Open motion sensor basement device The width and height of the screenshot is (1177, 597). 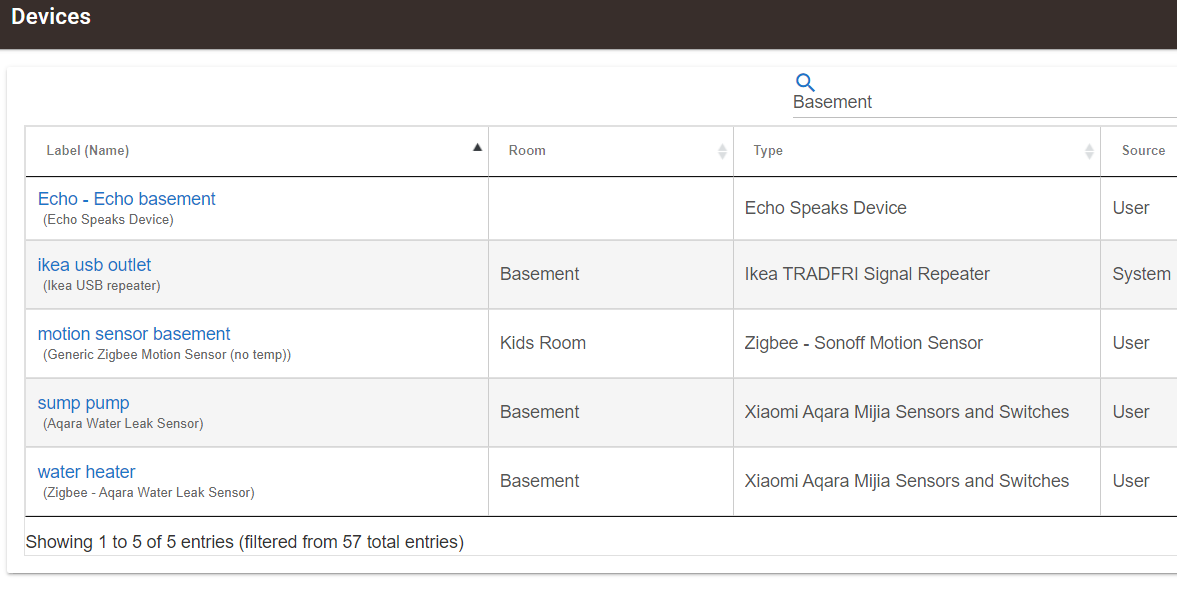134,334
